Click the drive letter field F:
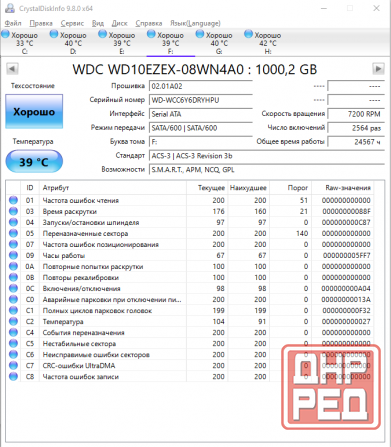391x447 pixels. point(201,142)
